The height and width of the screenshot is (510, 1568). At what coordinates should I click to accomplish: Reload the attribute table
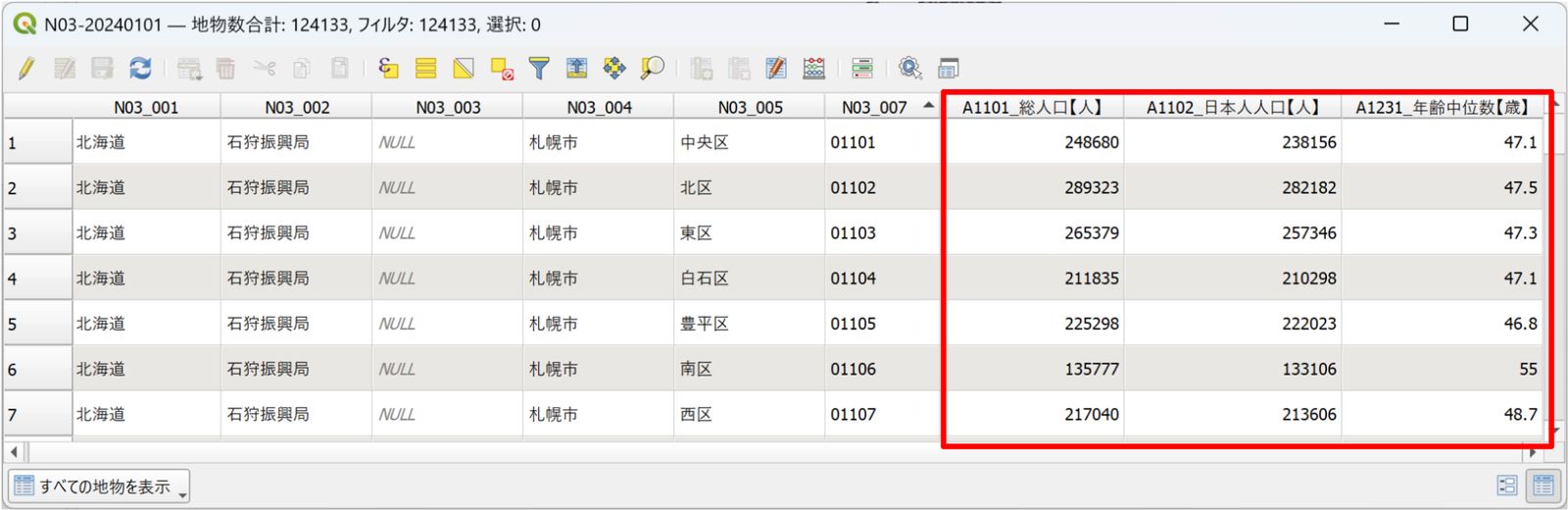(140, 68)
